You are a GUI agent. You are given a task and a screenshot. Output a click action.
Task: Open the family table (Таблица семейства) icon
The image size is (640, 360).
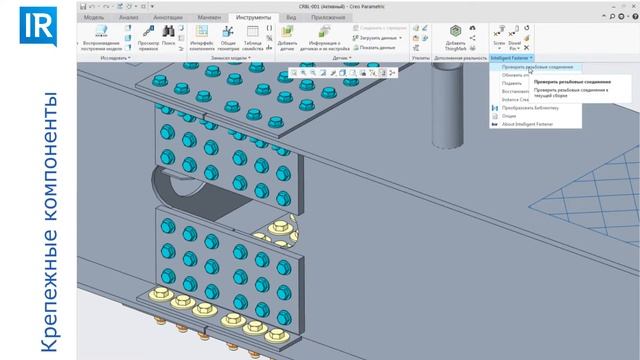point(253,31)
